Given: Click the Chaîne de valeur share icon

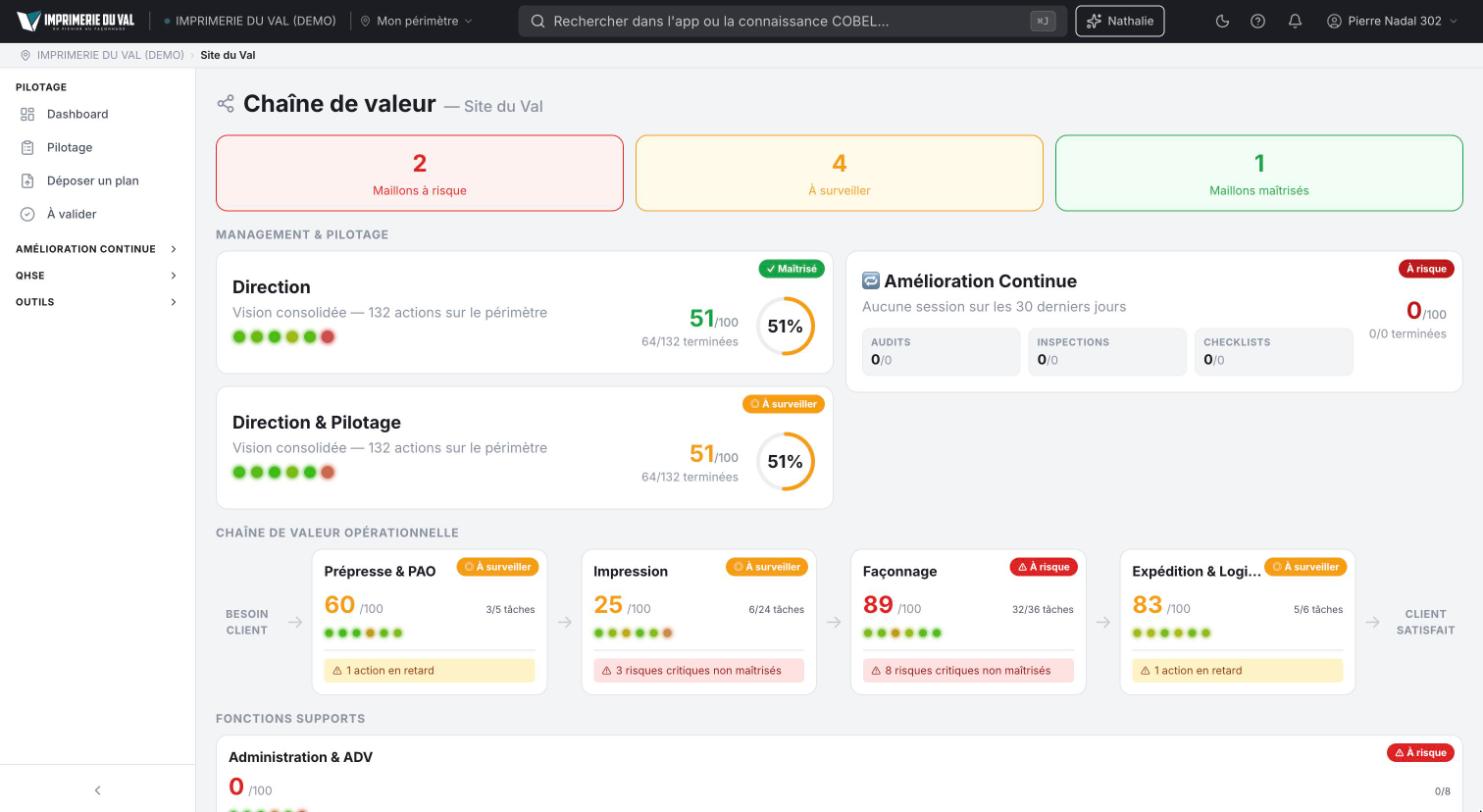Looking at the screenshot, I should (x=226, y=104).
